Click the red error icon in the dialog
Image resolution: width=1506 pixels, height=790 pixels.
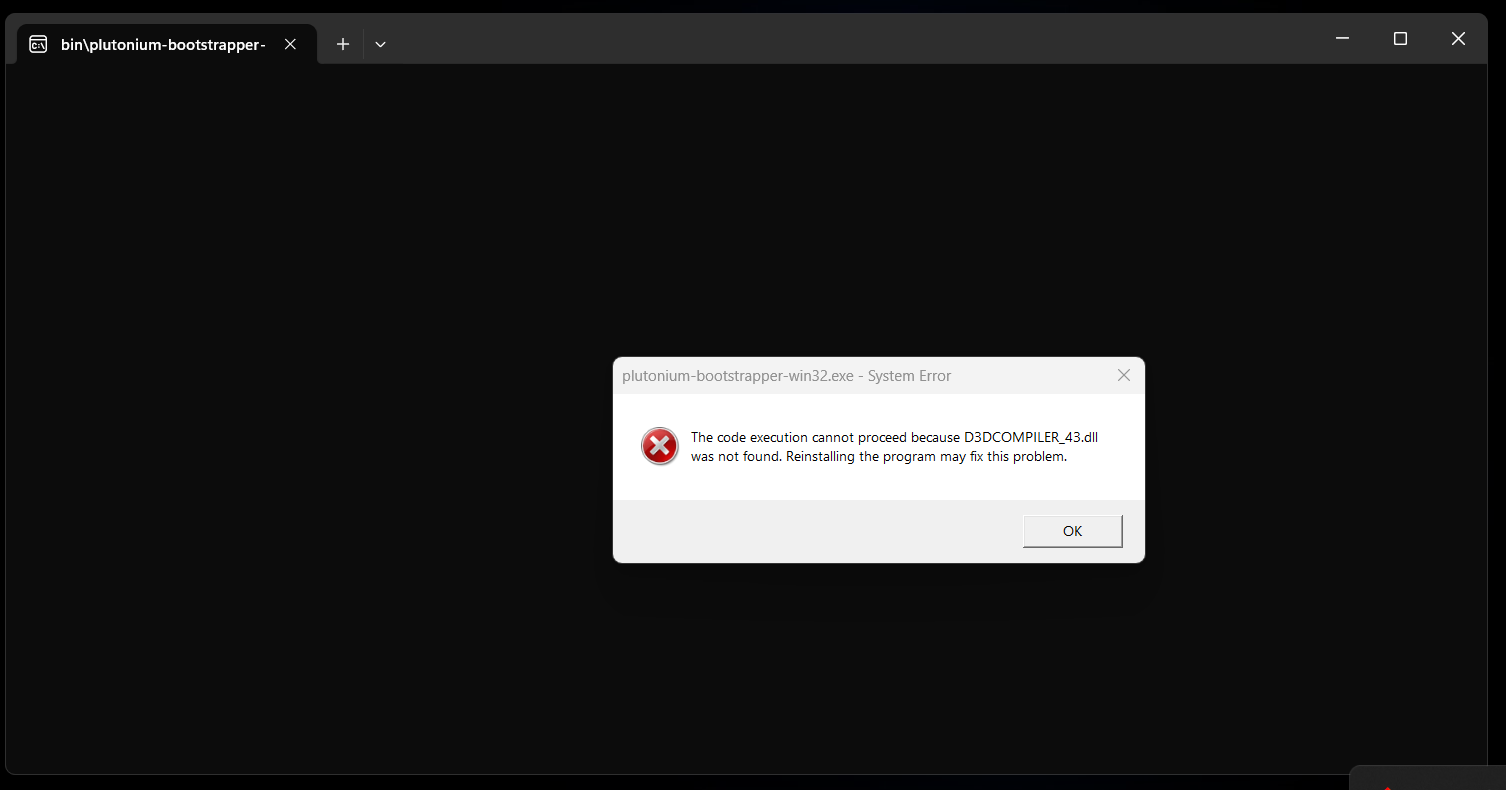pos(660,446)
